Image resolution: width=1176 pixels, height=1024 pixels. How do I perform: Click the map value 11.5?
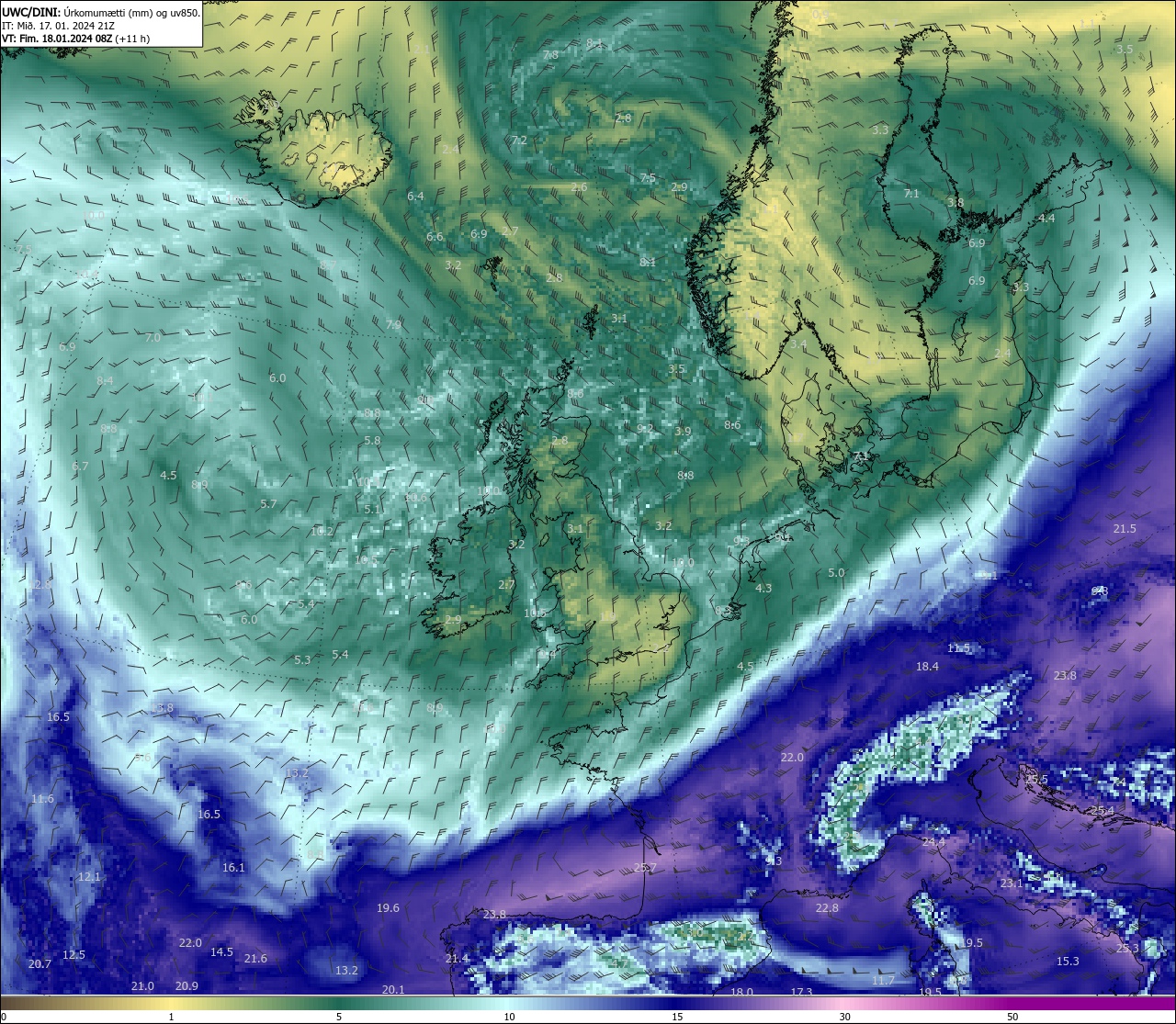[958, 647]
